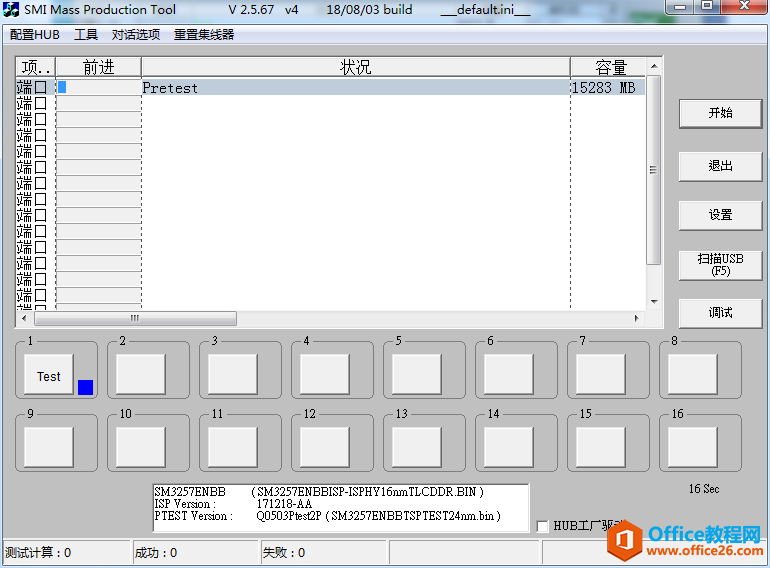Open the 对话选项 menu

tap(136, 35)
